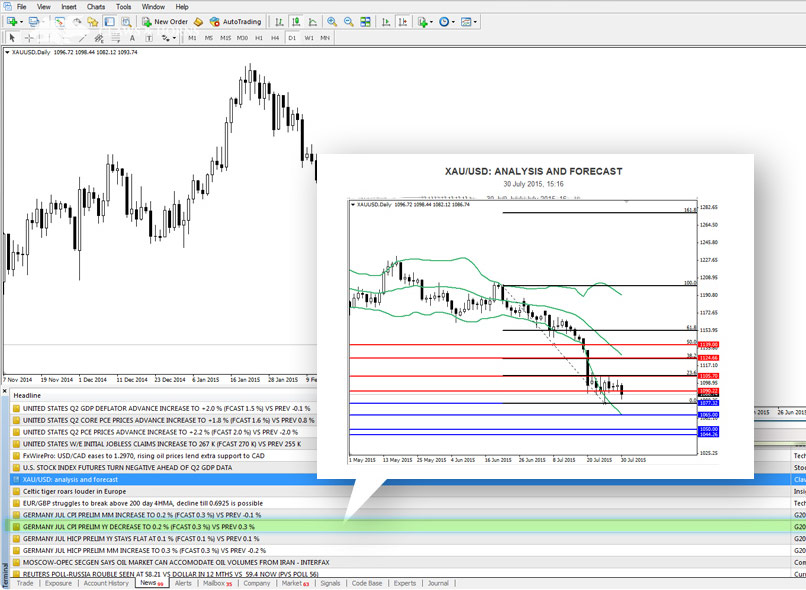Open the Mailbox tab in terminal
This screenshot has width=806, height=590.
point(217,583)
